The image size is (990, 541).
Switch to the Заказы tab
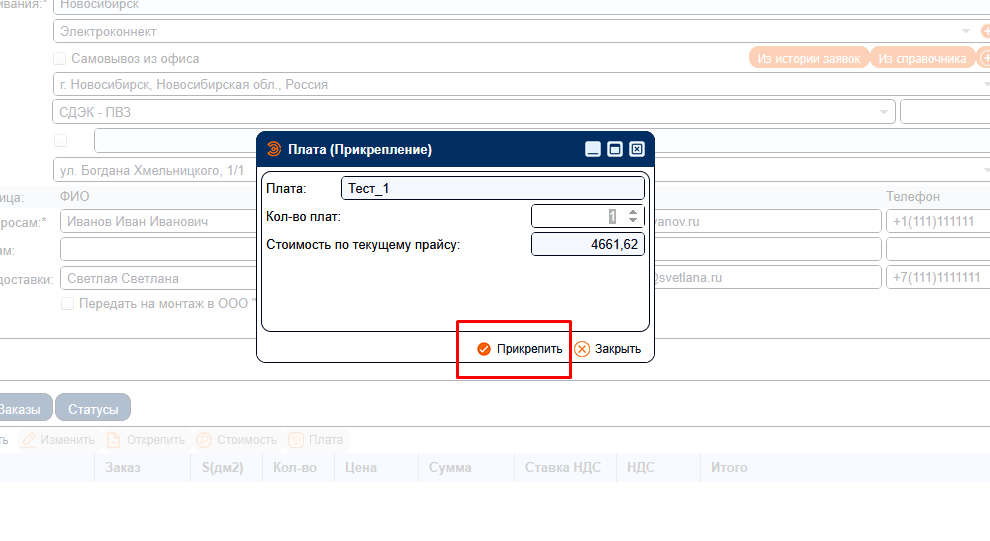(20, 408)
